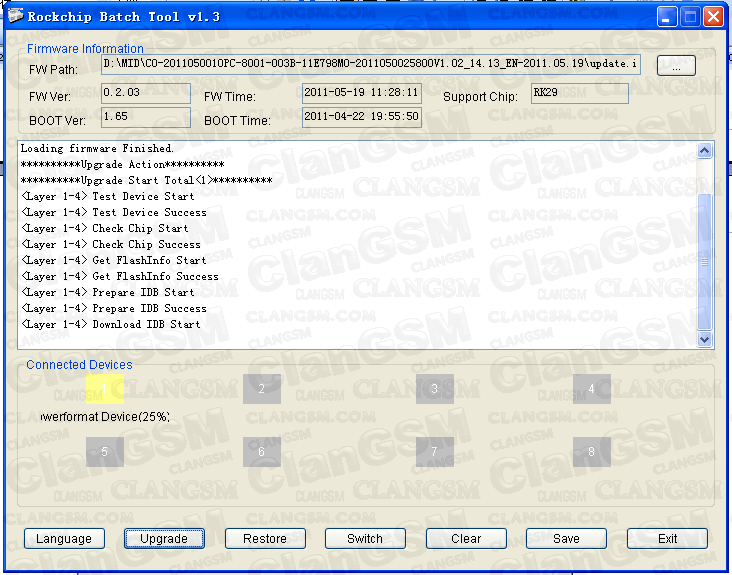Browse for firmware with the ... button
The width and height of the screenshot is (732, 575).
point(676,66)
